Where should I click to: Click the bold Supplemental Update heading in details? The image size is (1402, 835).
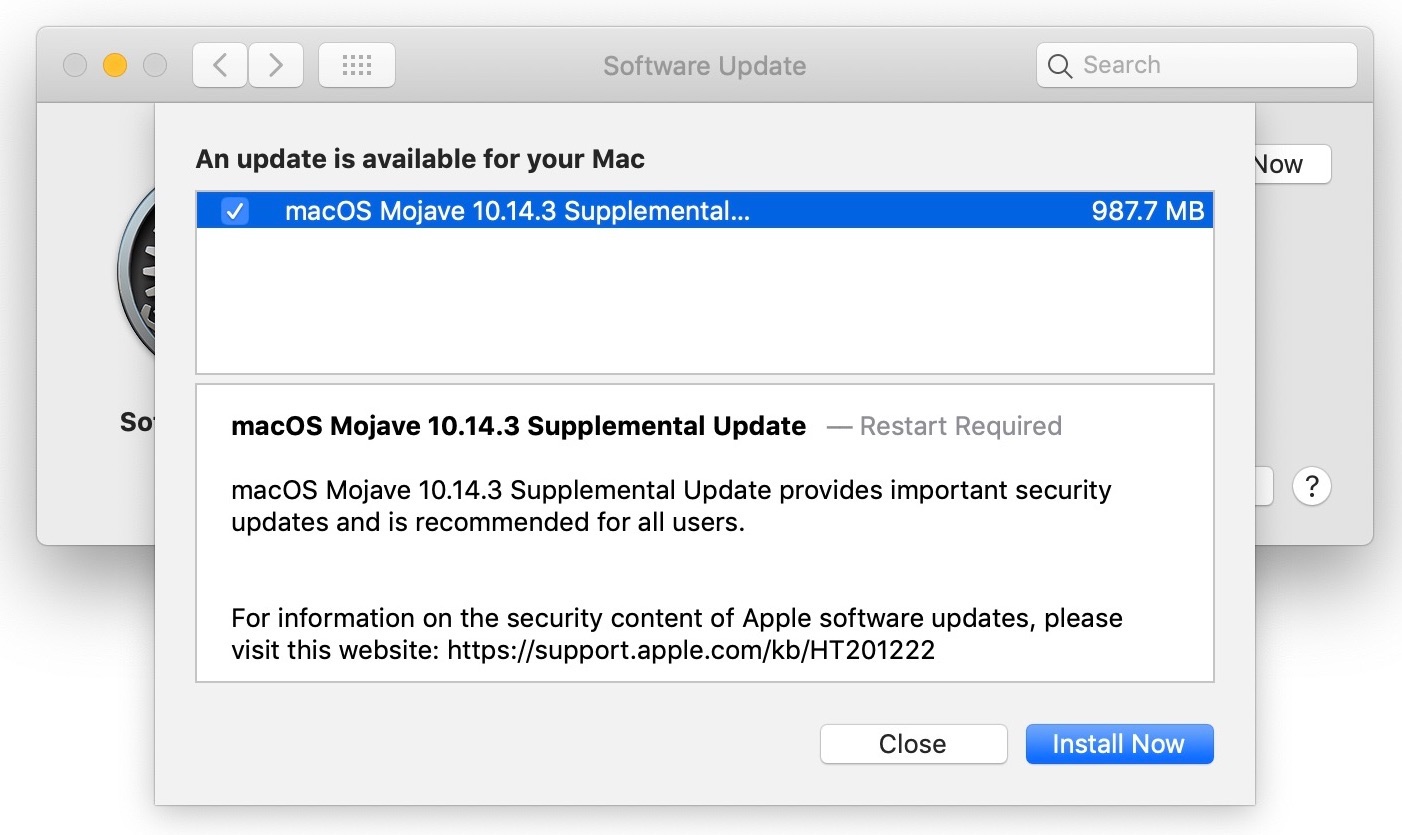coord(518,426)
